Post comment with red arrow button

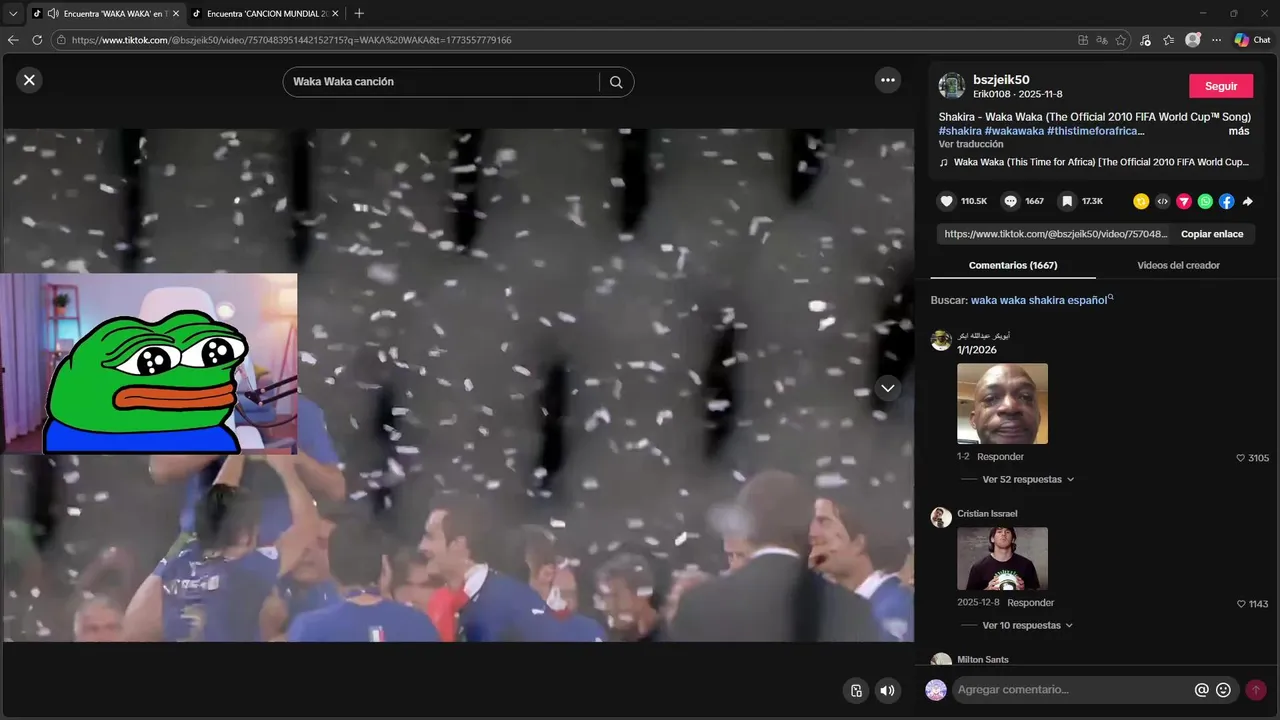coord(1256,690)
